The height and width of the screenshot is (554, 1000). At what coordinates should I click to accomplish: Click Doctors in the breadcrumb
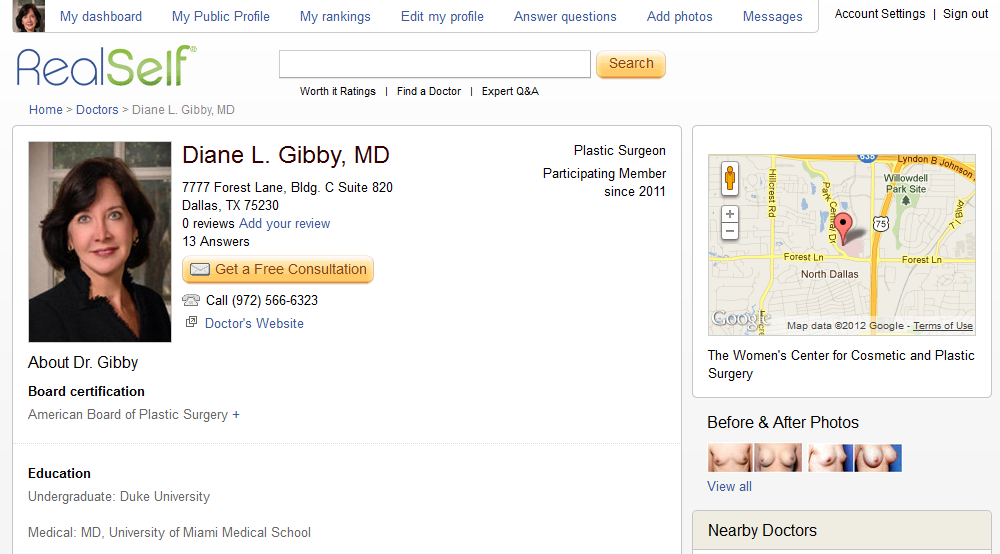[x=97, y=110]
